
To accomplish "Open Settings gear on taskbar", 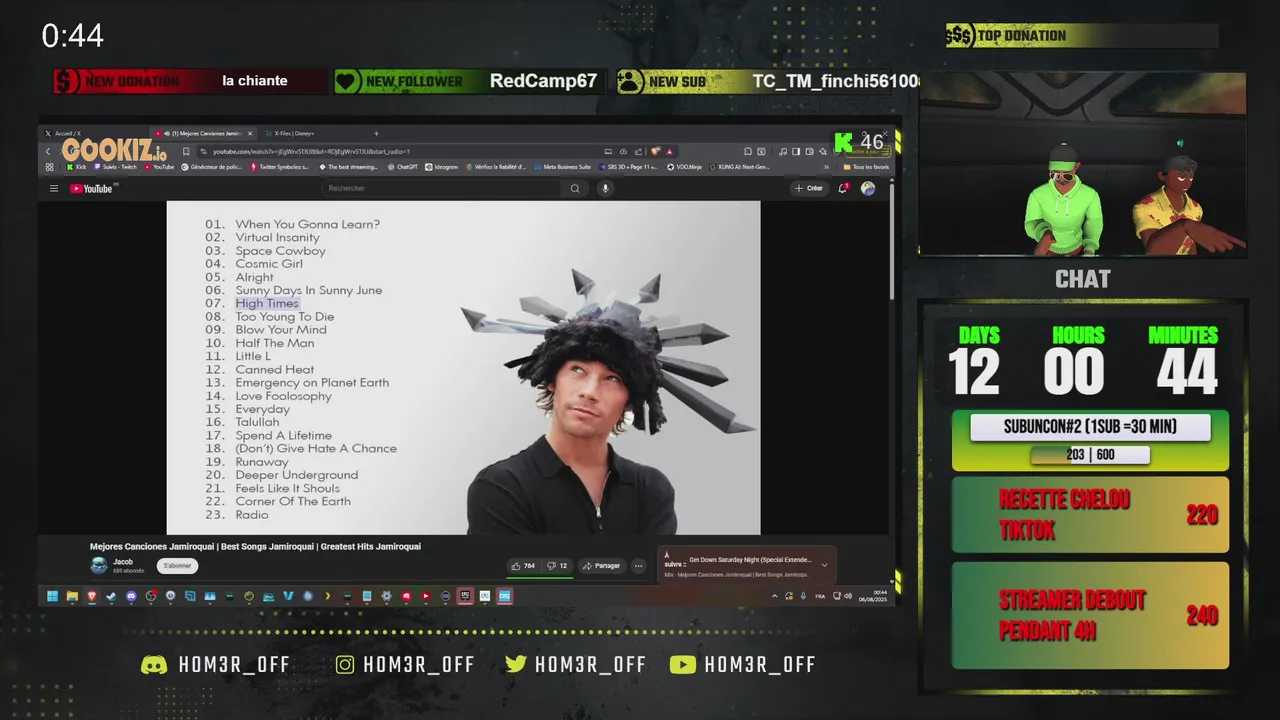I will [x=386, y=596].
